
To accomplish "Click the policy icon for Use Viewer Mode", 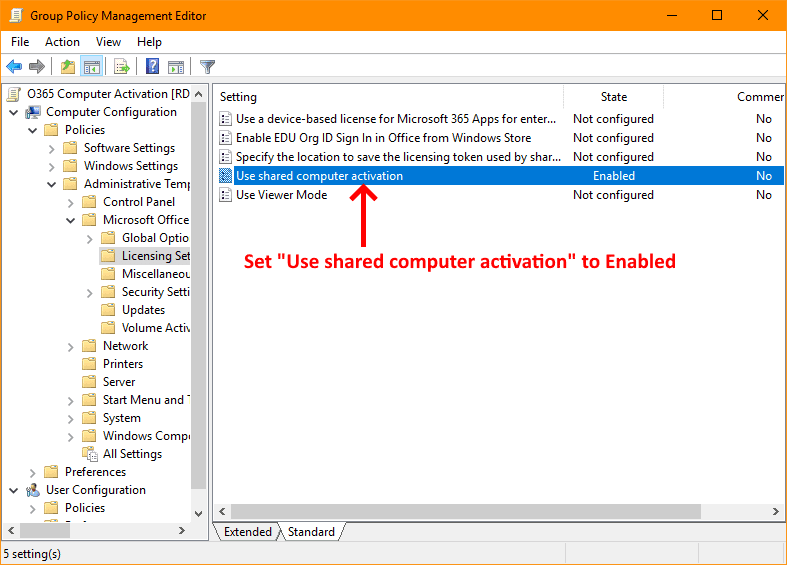I will [226, 195].
